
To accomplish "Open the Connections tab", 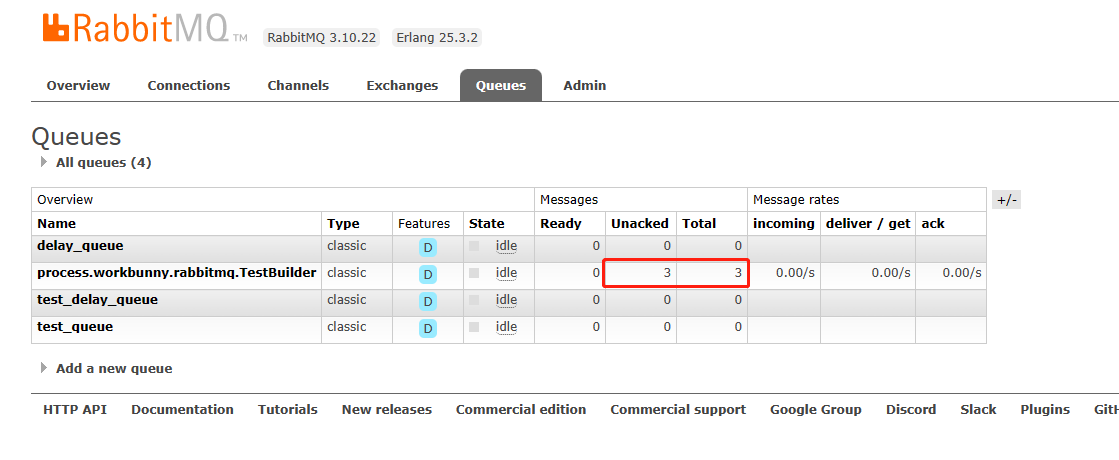I will click(188, 86).
